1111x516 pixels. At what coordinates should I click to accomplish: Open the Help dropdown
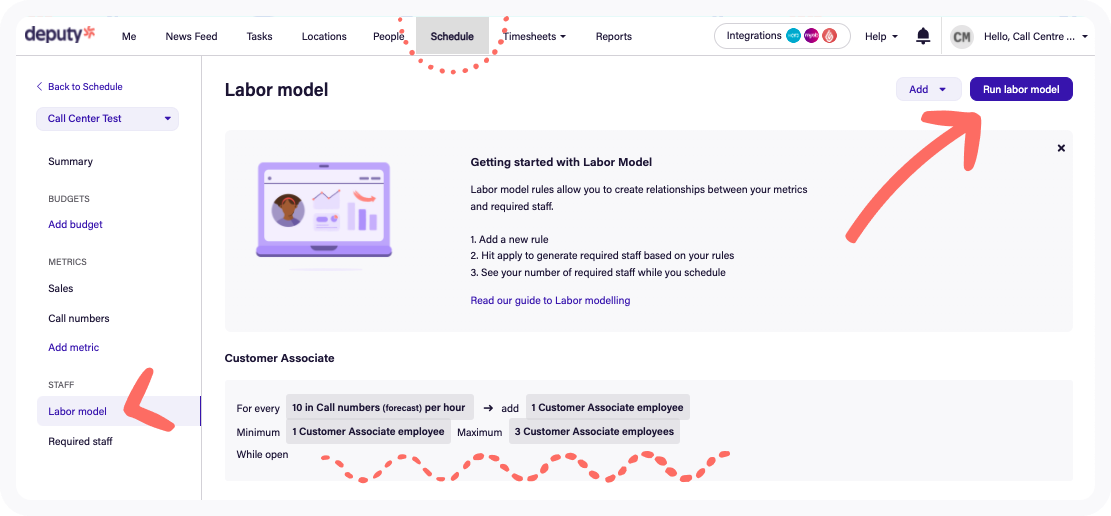click(x=881, y=36)
